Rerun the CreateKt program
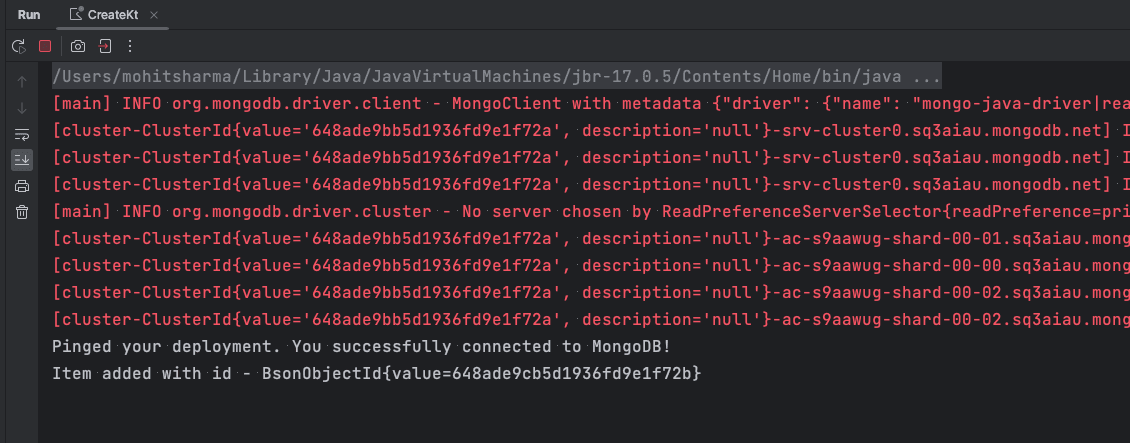The height and width of the screenshot is (443, 1130). point(18,46)
